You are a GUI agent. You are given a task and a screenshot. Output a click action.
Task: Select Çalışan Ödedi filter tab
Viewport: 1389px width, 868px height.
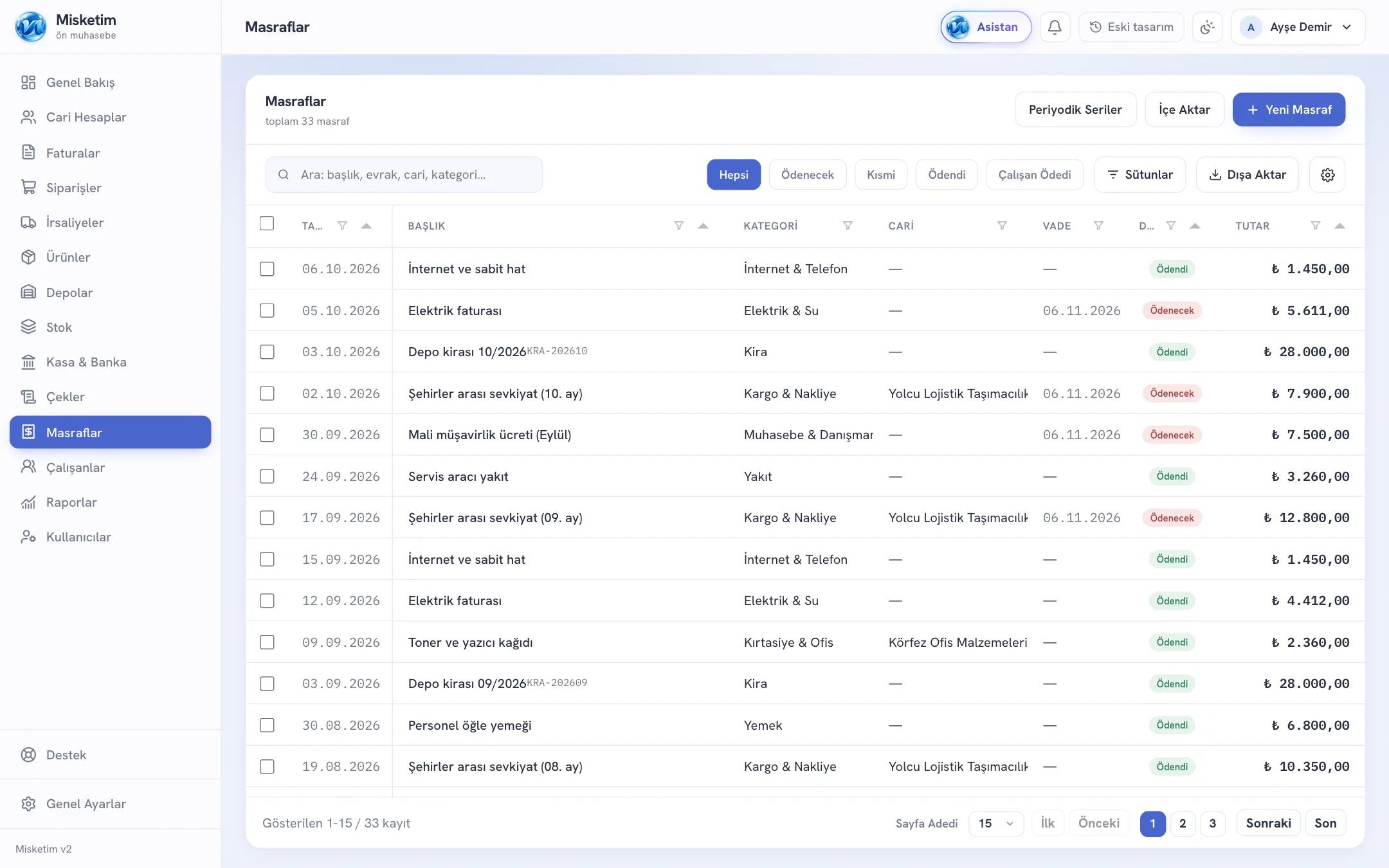pos(1035,175)
